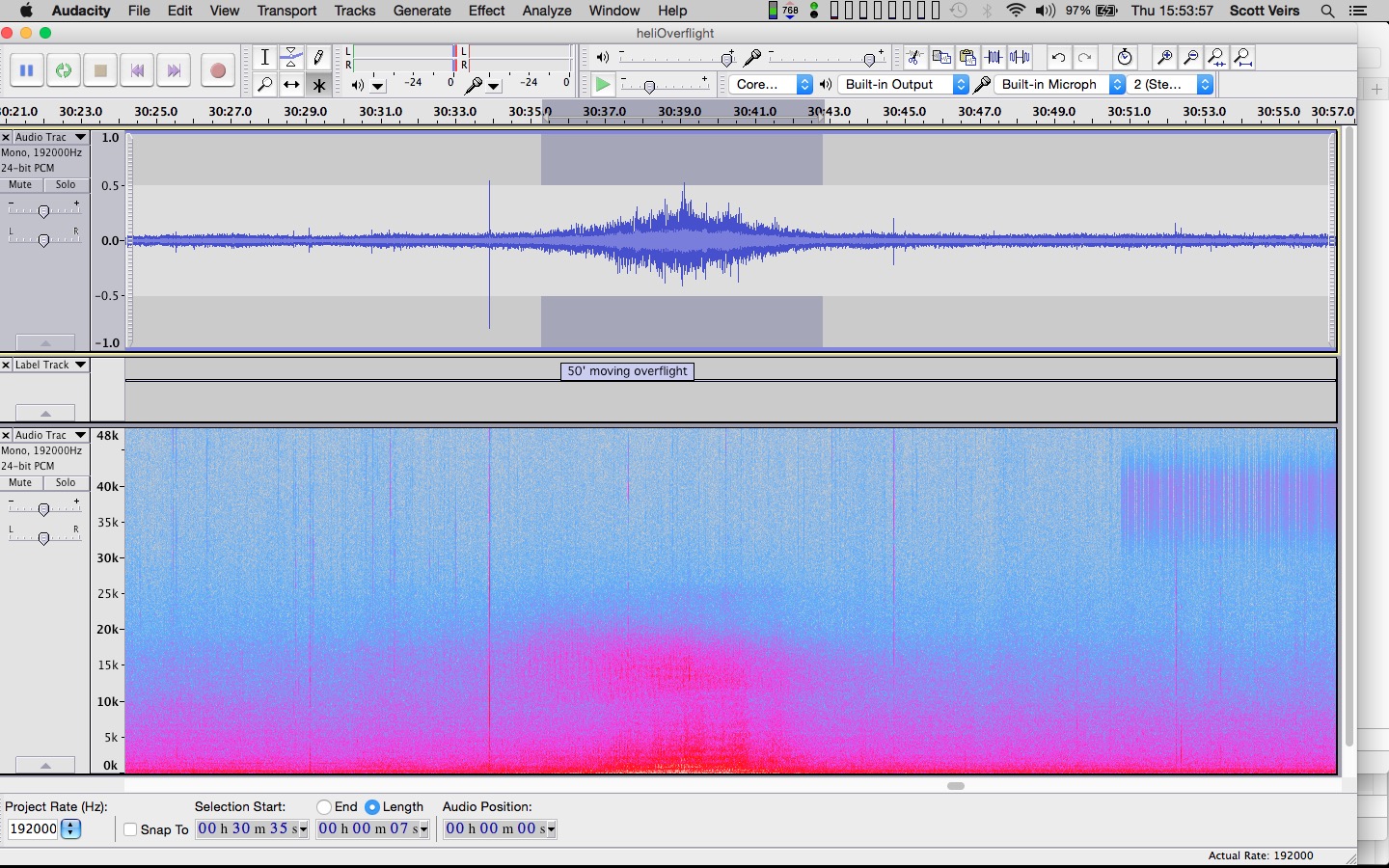Solo the bottom spectrogram track
The width and height of the screenshot is (1389, 868).
click(66, 483)
